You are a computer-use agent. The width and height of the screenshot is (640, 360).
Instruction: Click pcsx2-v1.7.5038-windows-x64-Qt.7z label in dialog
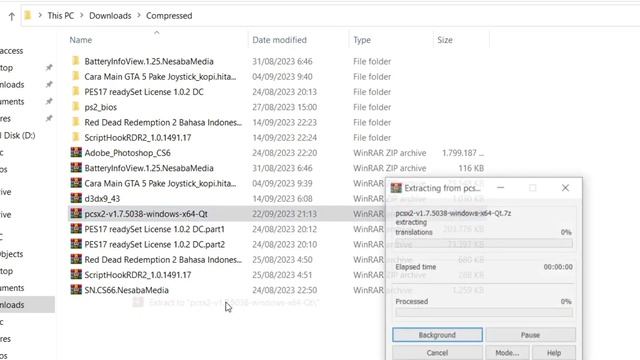click(x=453, y=213)
